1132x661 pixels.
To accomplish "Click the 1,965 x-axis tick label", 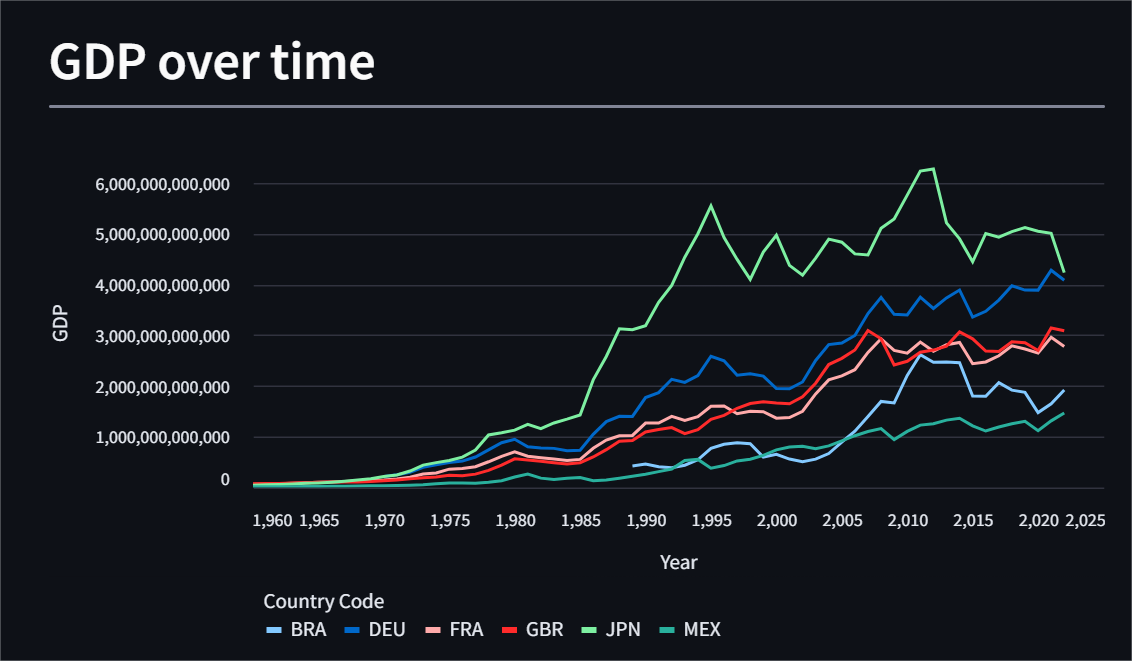I will tap(319, 521).
